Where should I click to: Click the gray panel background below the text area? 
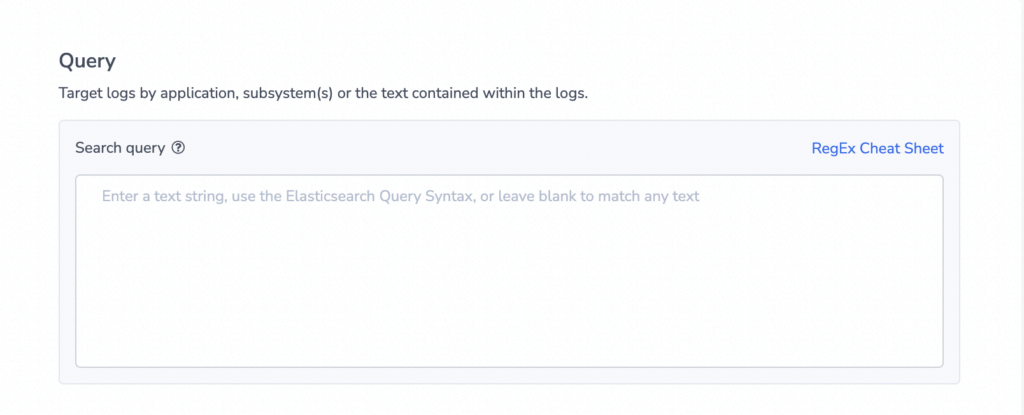(x=509, y=376)
